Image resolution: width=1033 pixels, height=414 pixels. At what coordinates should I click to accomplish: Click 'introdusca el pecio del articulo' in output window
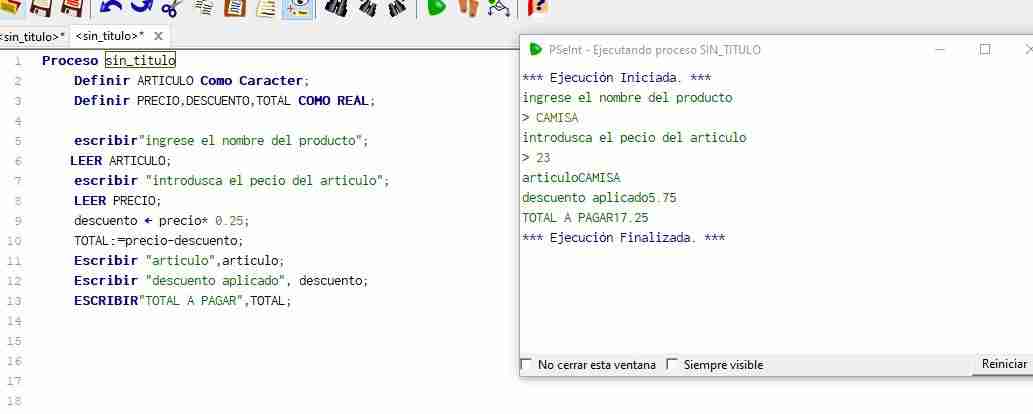(634, 138)
